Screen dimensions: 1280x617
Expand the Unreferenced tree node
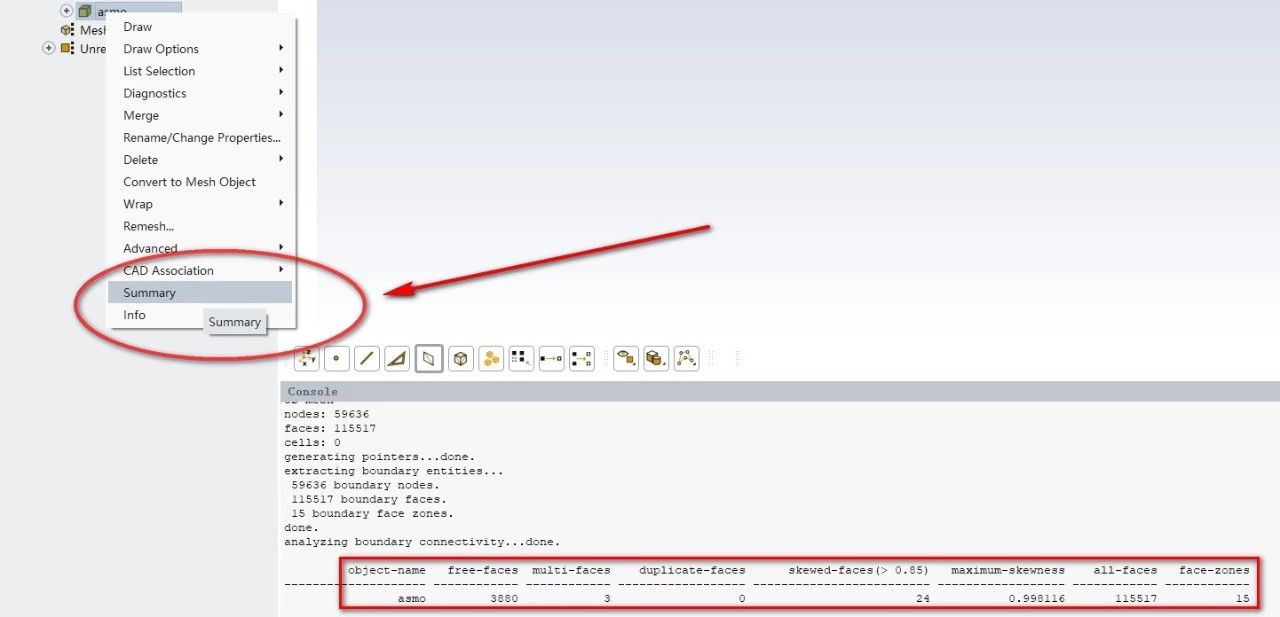(48, 48)
